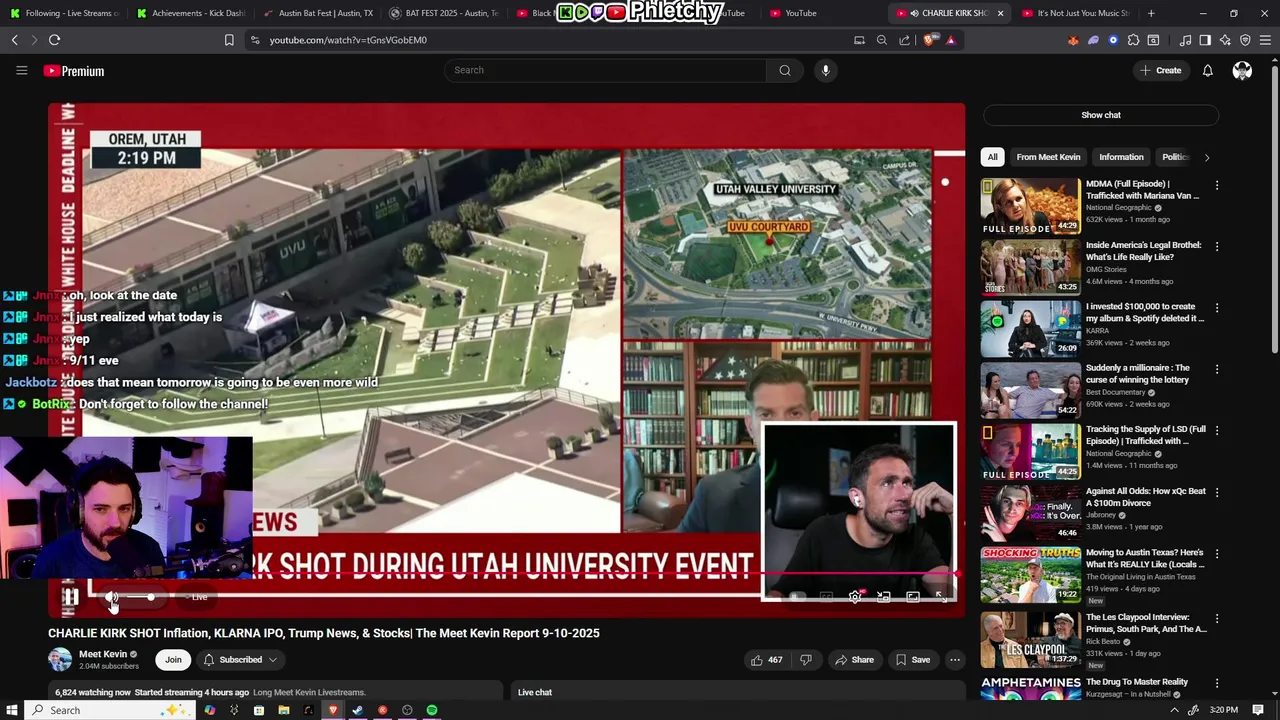Screen dimensions: 1280x720
Task: Click the Show chat button
Action: pyautogui.click(x=1101, y=115)
